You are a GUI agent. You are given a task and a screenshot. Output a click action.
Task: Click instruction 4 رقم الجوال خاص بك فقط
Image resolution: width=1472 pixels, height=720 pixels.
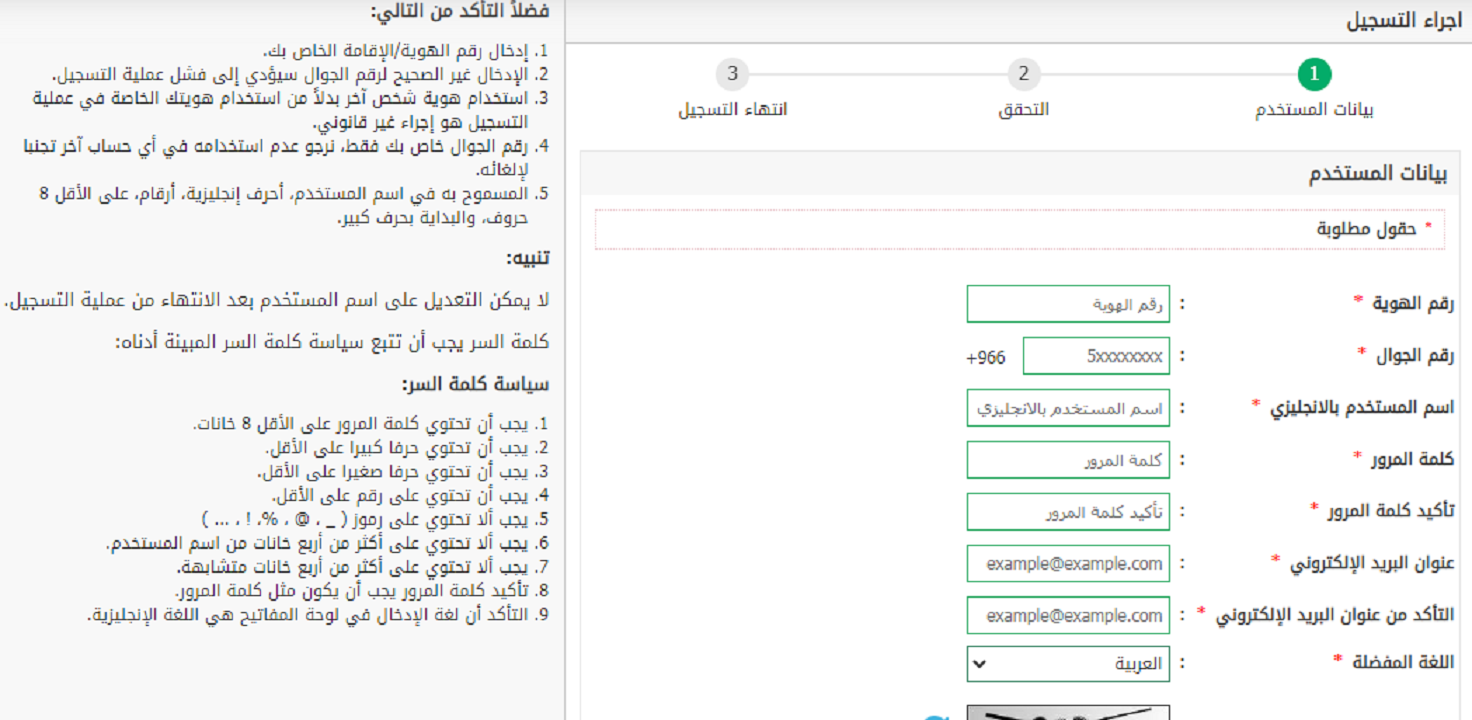tap(287, 159)
